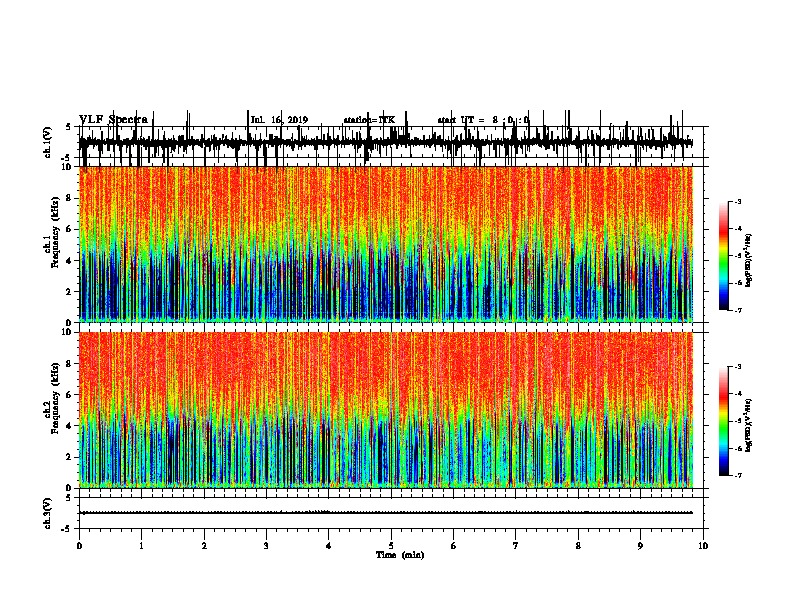Click the '10' tick on the time axis

[x=703, y=546]
